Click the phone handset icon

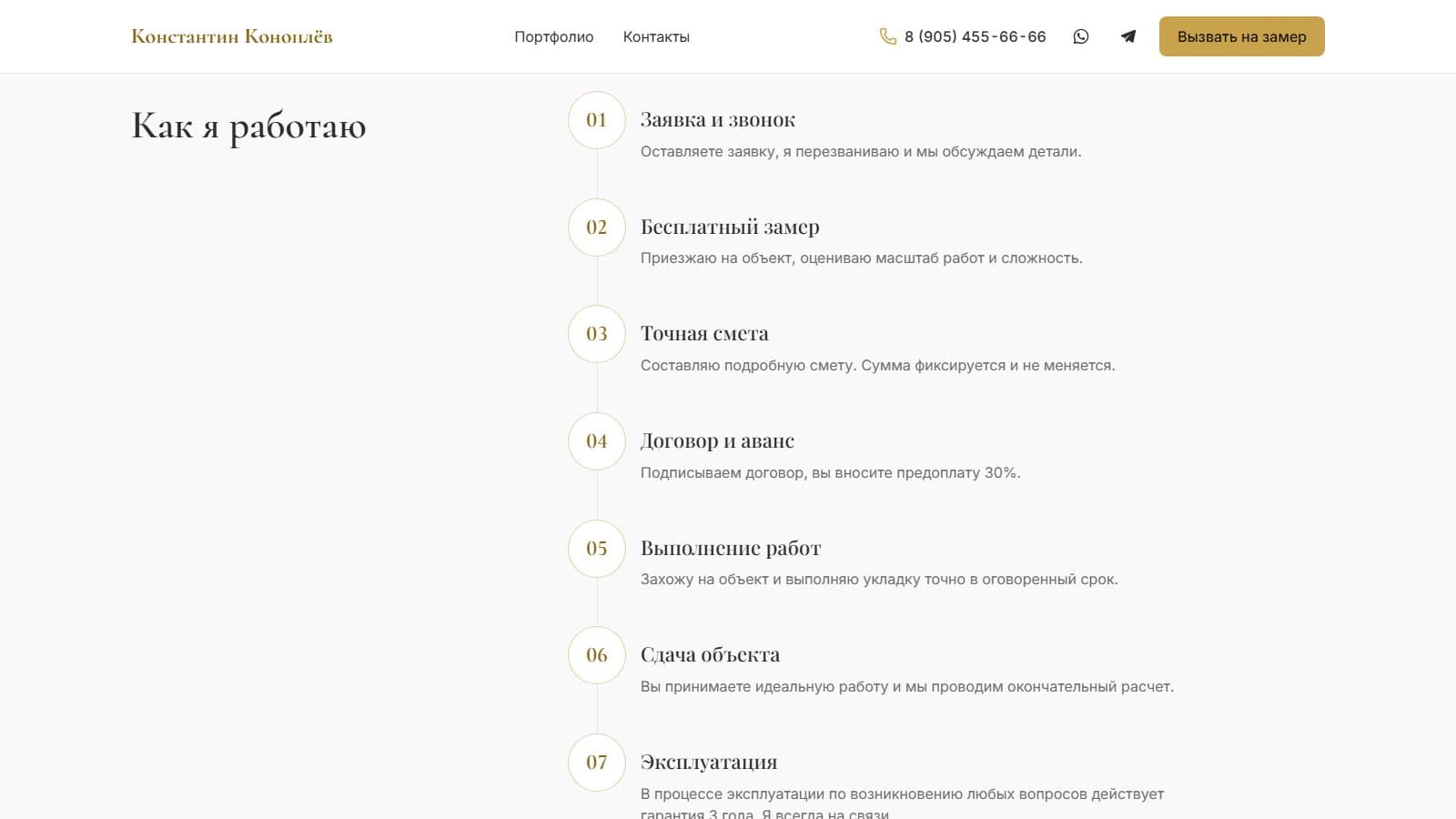click(888, 36)
